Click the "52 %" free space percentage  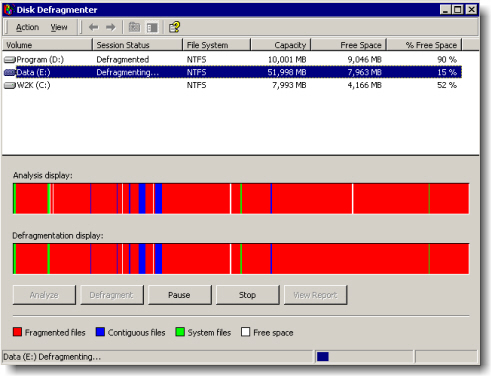[447, 85]
